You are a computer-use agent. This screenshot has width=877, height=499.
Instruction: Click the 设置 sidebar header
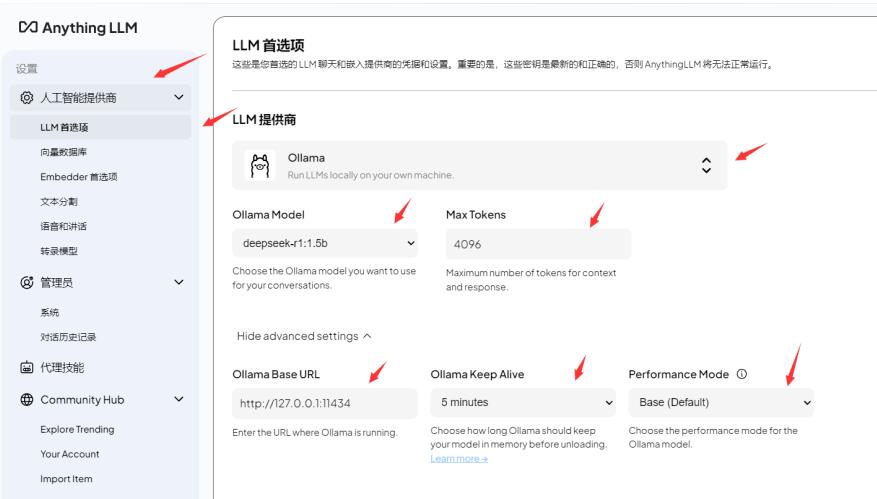tap(26, 69)
